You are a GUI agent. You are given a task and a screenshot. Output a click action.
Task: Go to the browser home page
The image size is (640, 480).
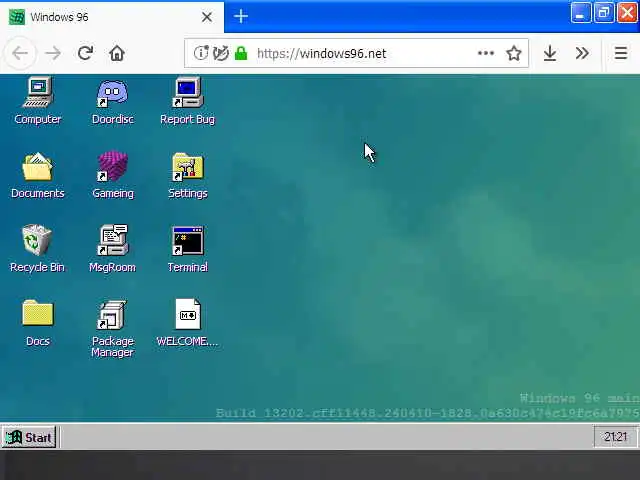(117, 53)
